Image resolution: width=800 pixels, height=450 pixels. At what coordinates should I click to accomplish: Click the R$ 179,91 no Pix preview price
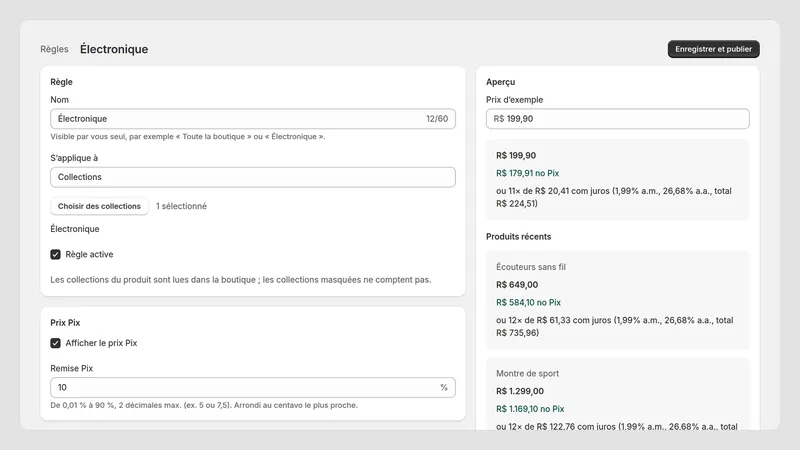pos(528,173)
